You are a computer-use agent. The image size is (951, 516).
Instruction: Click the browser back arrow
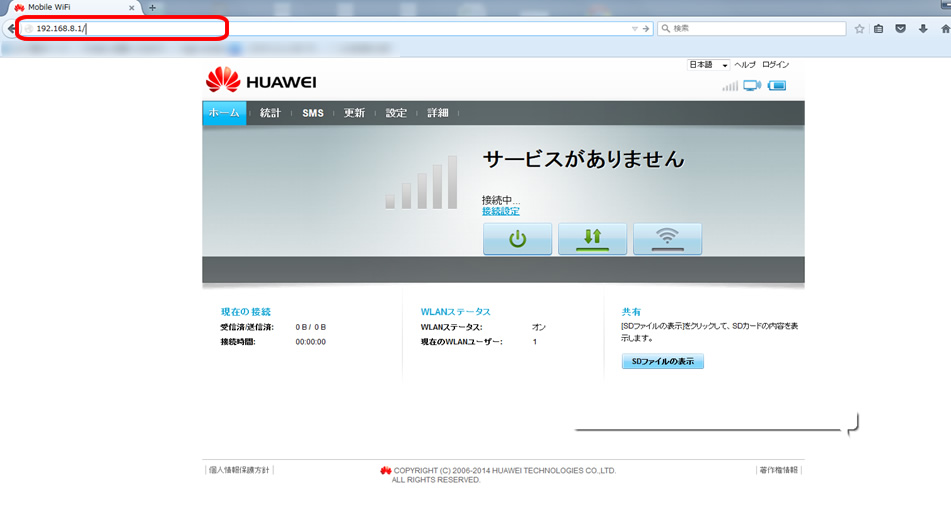(10, 28)
